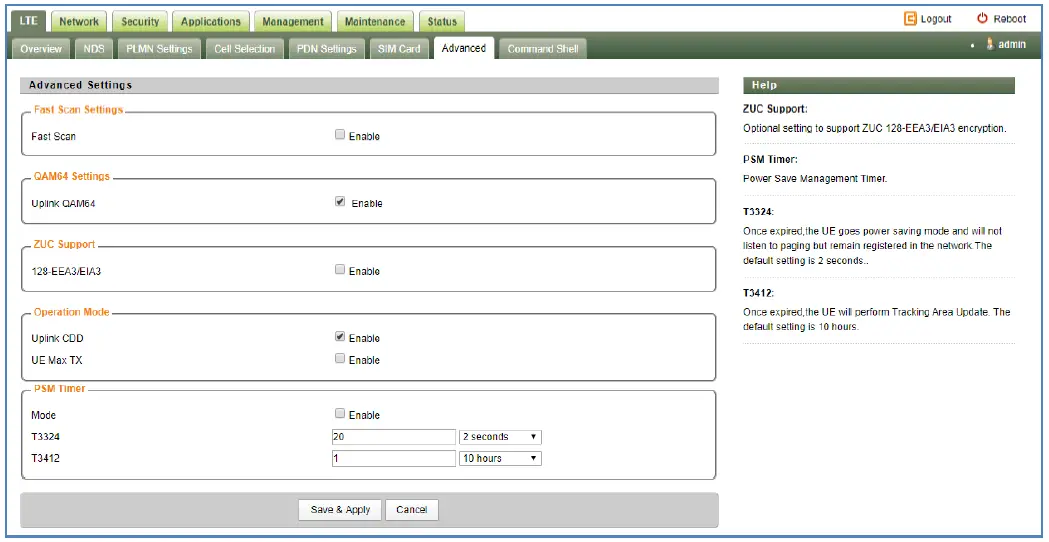Go to the Overview sub-tab
Viewport: 1049px width, 542px height.
tap(41, 49)
